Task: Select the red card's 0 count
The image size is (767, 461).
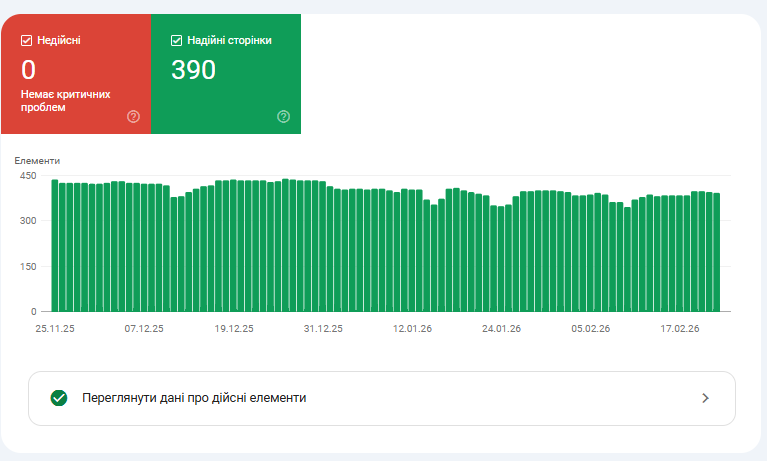Action: (28, 70)
